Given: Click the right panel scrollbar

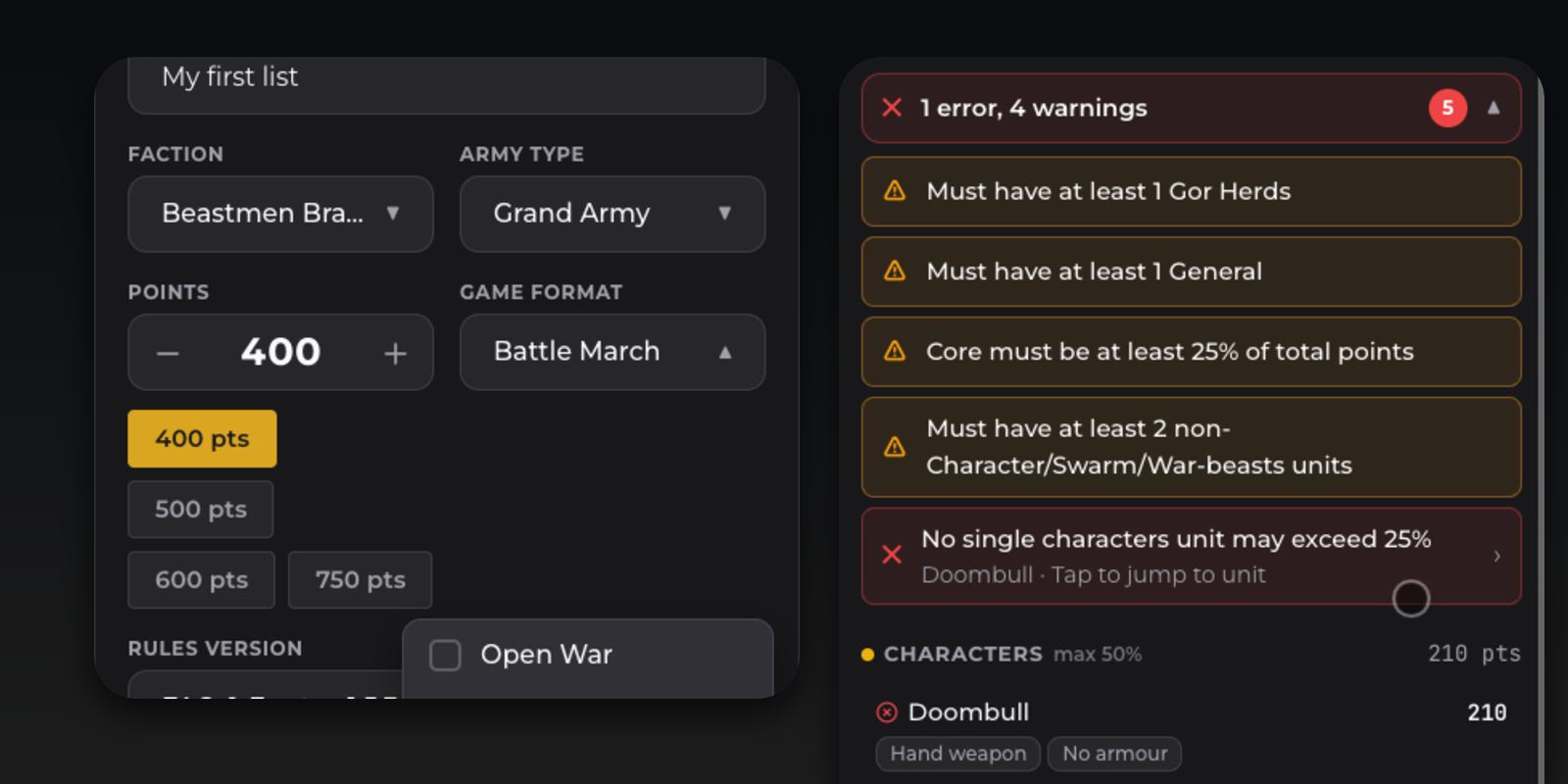Looking at the screenshot, I should point(1540,421).
